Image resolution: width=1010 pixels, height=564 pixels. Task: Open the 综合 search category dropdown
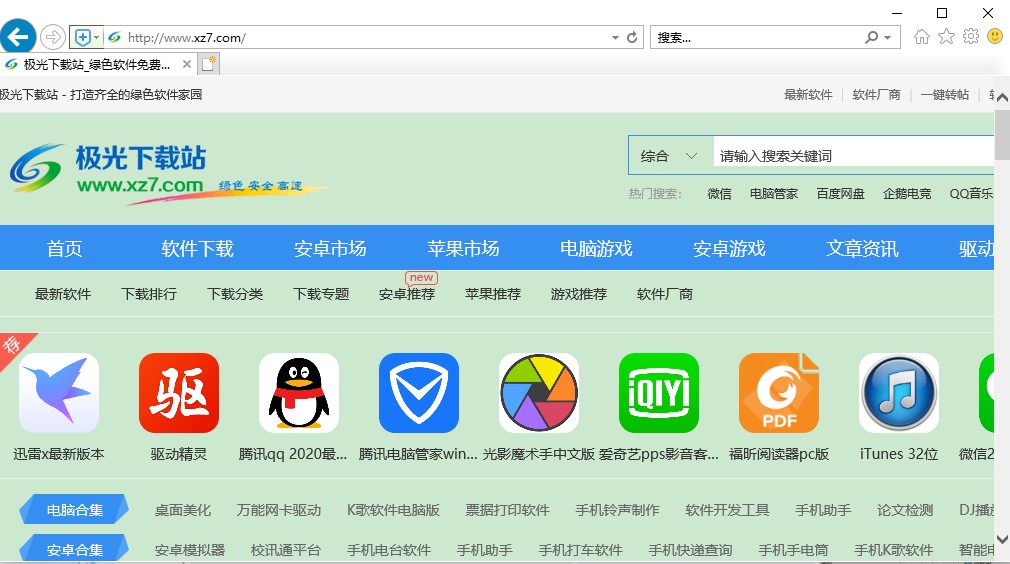670,156
